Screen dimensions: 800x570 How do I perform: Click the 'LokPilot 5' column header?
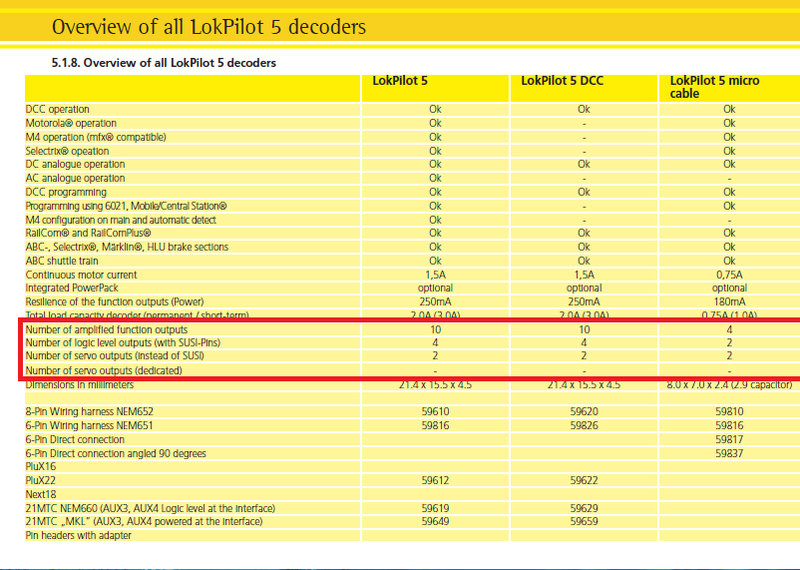click(400, 81)
